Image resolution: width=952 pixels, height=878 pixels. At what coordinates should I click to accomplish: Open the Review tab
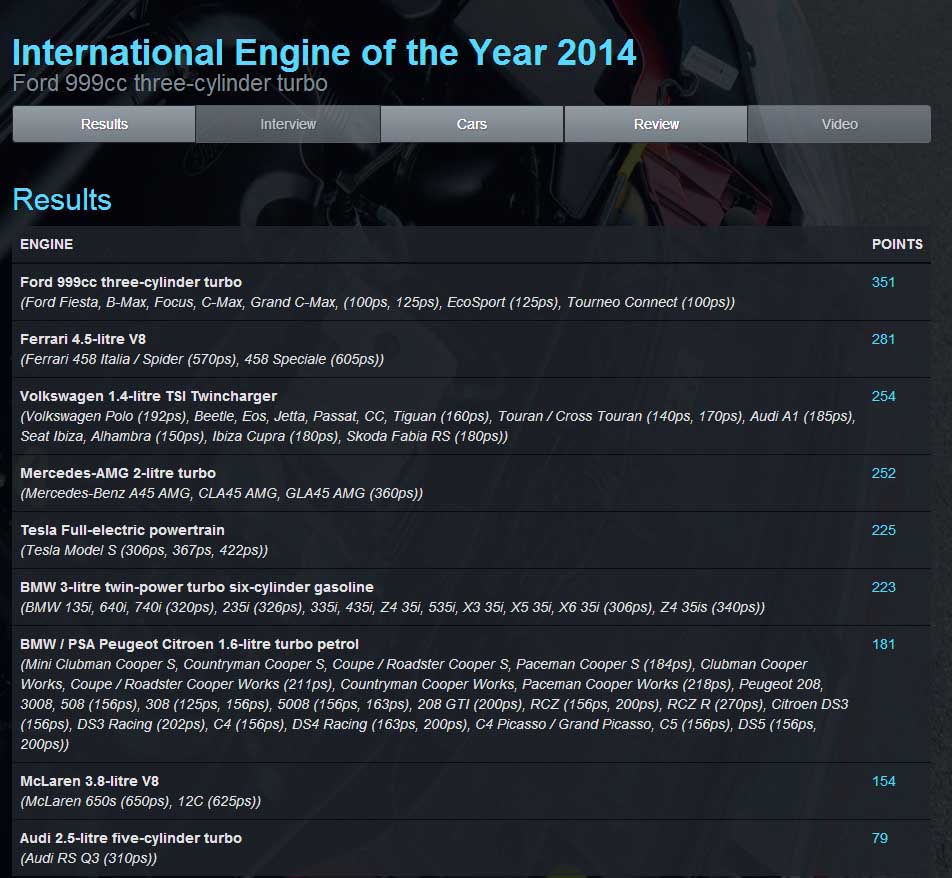tap(656, 124)
